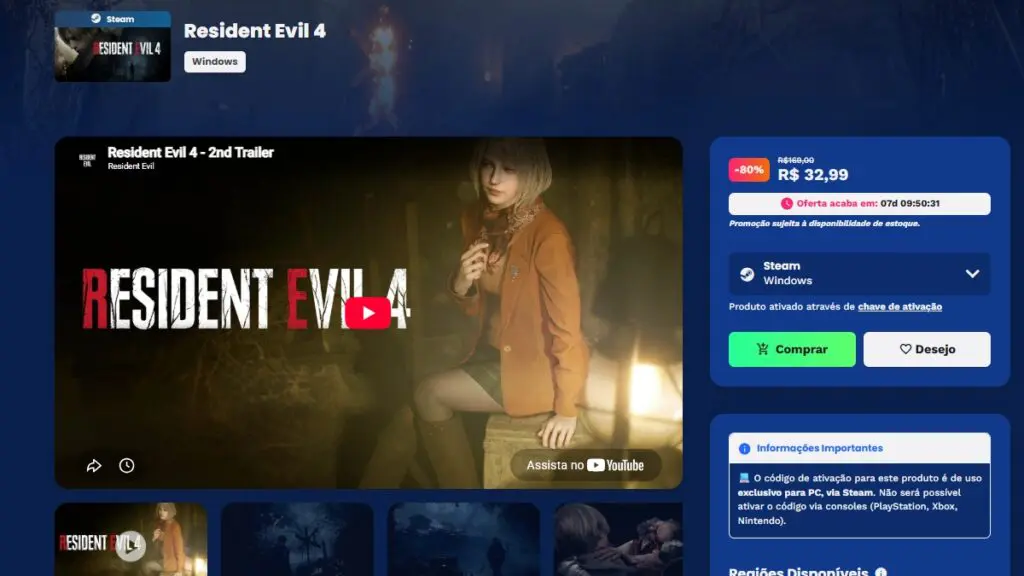Click the Comprar button

pyautogui.click(x=792, y=349)
